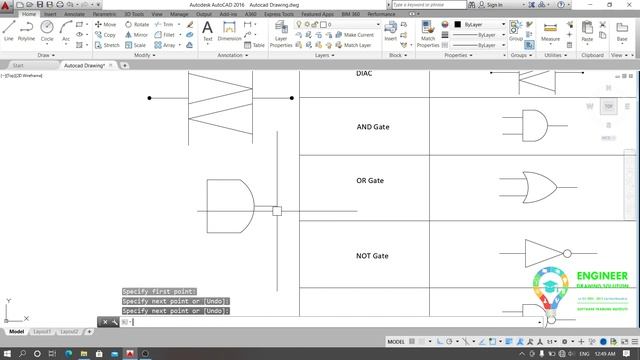Switch to the Insert ribbon tab
The height and width of the screenshot is (360, 640).
click(50, 14)
